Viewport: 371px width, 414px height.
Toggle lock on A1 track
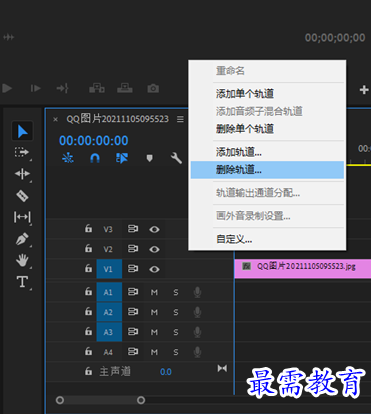point(88,292)
